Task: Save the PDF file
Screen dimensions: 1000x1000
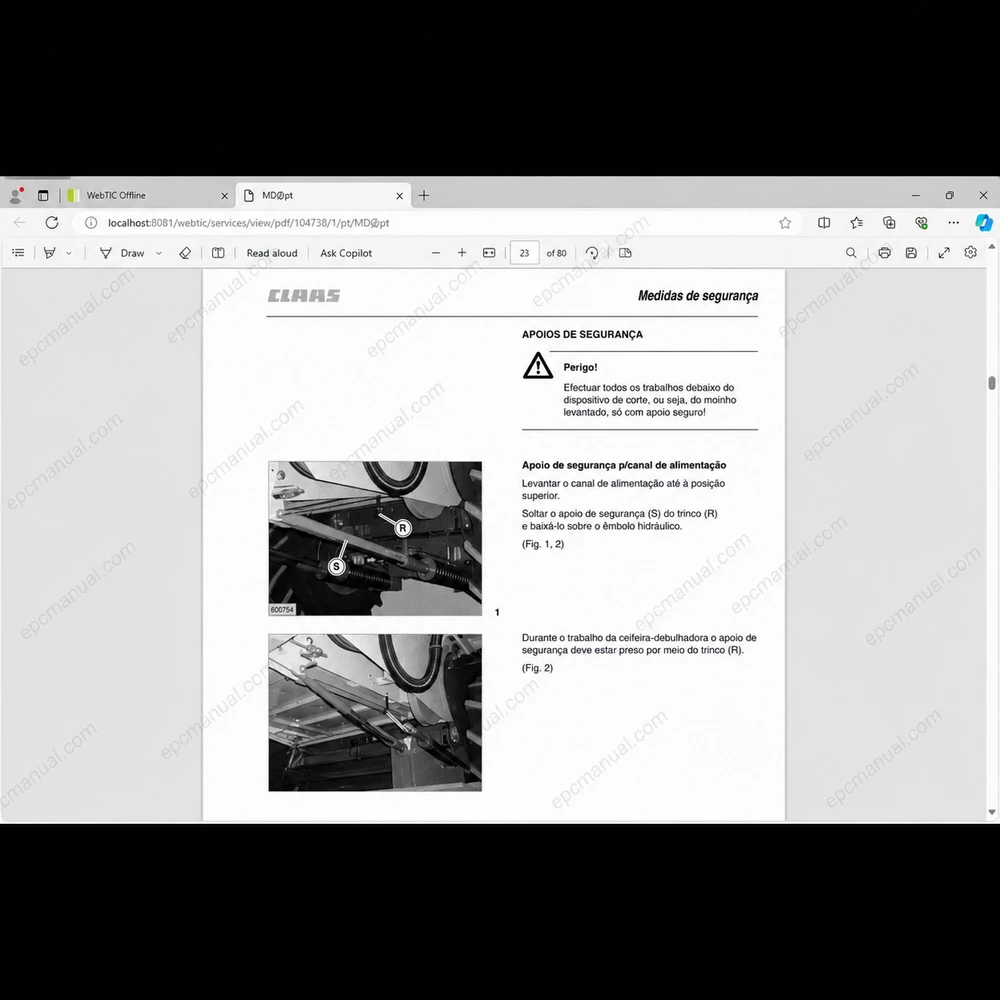Action: click(911, 253)
